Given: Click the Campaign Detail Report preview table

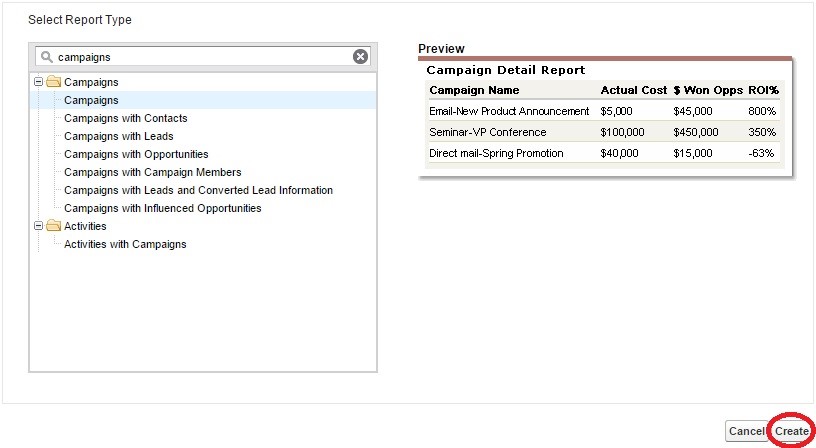Looking at the screenshot, I should coord(604,120).
